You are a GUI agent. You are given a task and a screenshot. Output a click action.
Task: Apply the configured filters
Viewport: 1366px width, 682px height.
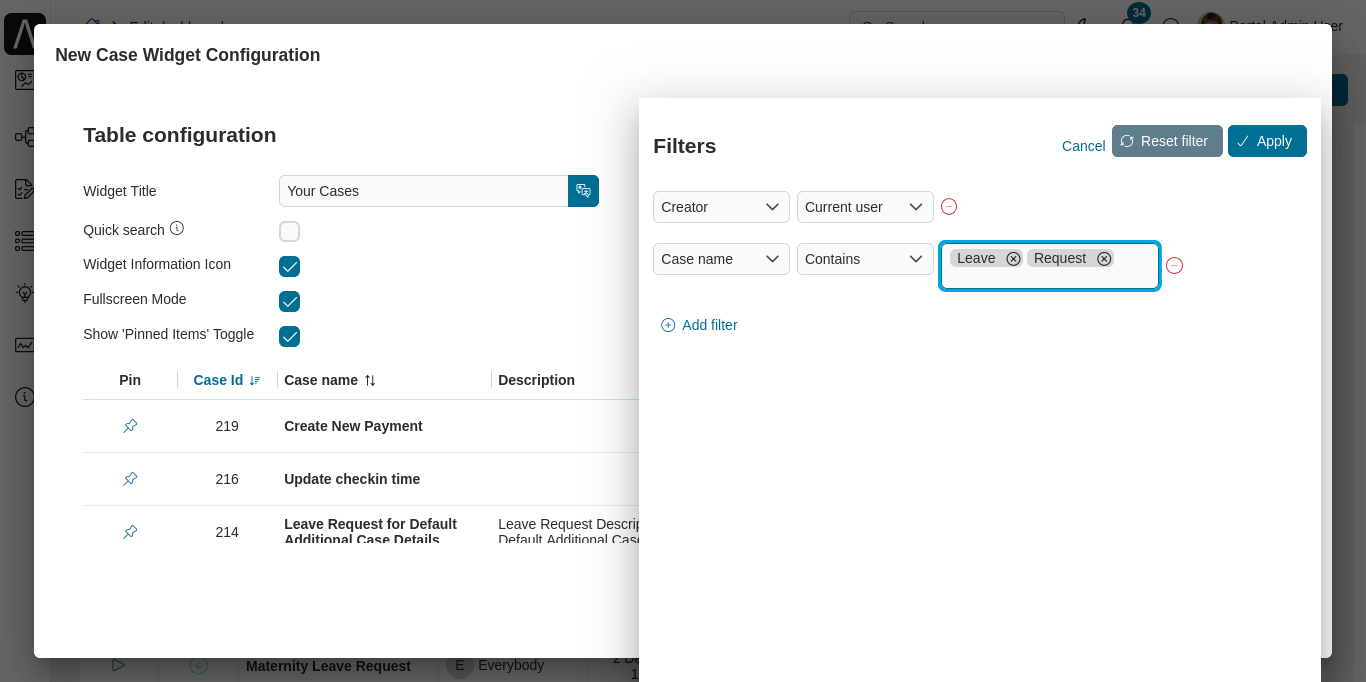coord(1267,141)
